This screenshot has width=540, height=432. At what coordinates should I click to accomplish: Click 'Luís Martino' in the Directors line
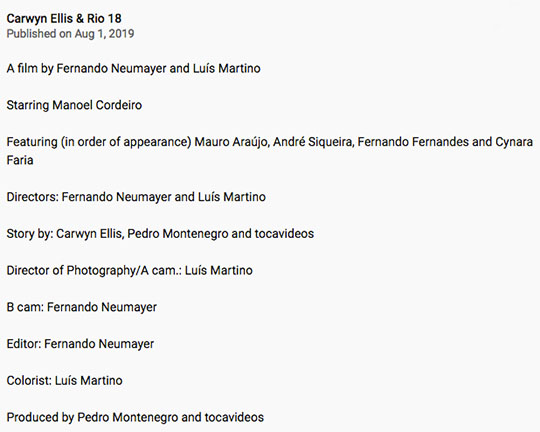[232, 197]
